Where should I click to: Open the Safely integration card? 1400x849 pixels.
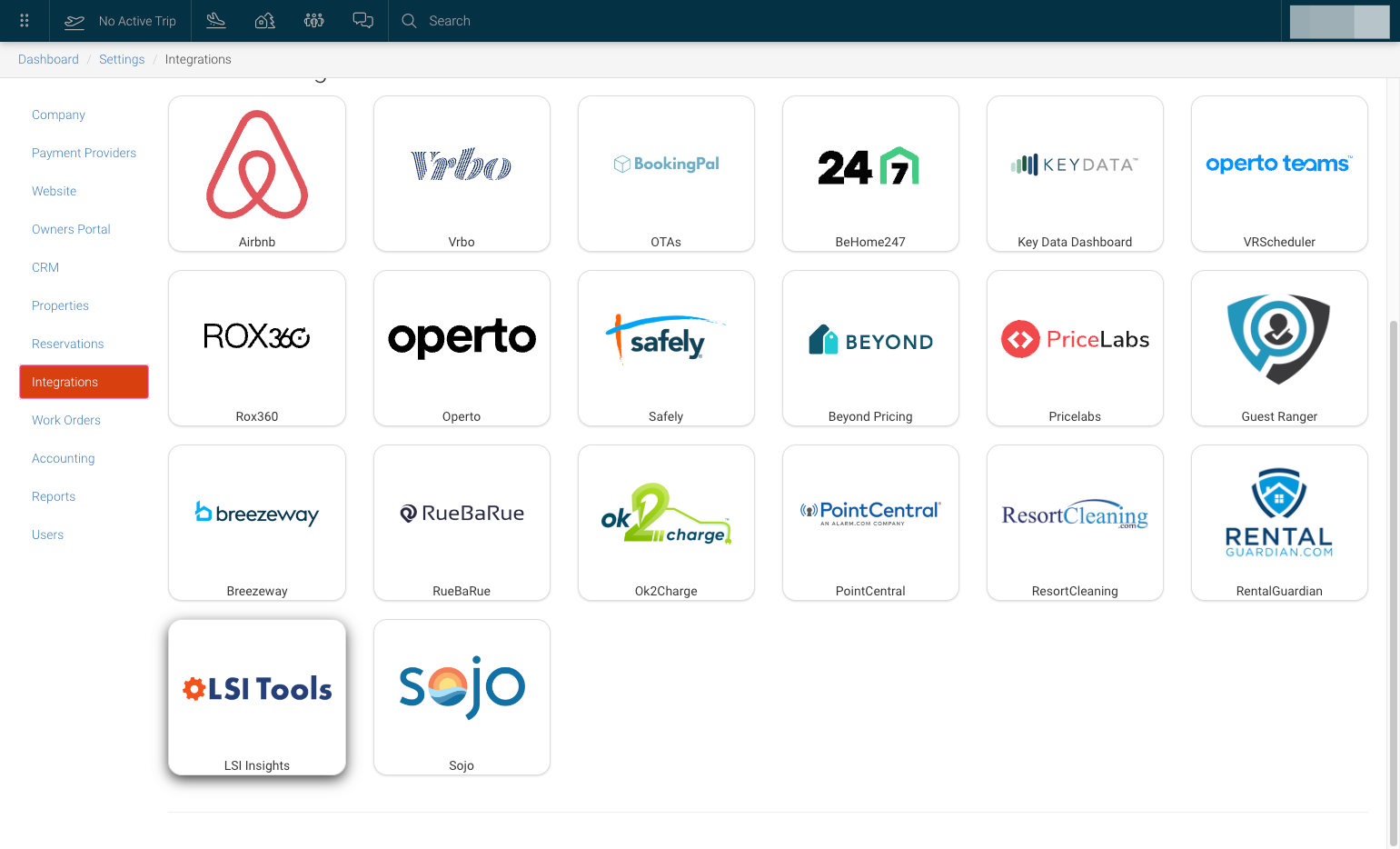666,348
